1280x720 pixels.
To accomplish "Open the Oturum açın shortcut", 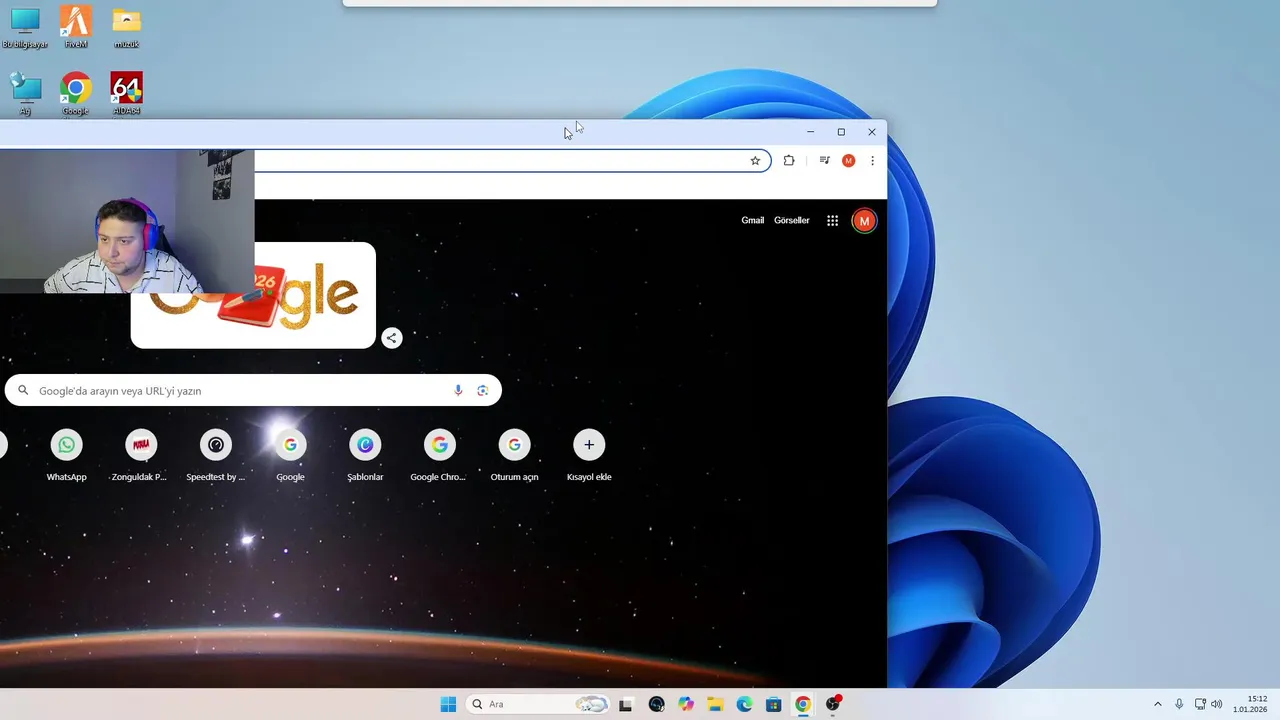I will pos(514,456).
